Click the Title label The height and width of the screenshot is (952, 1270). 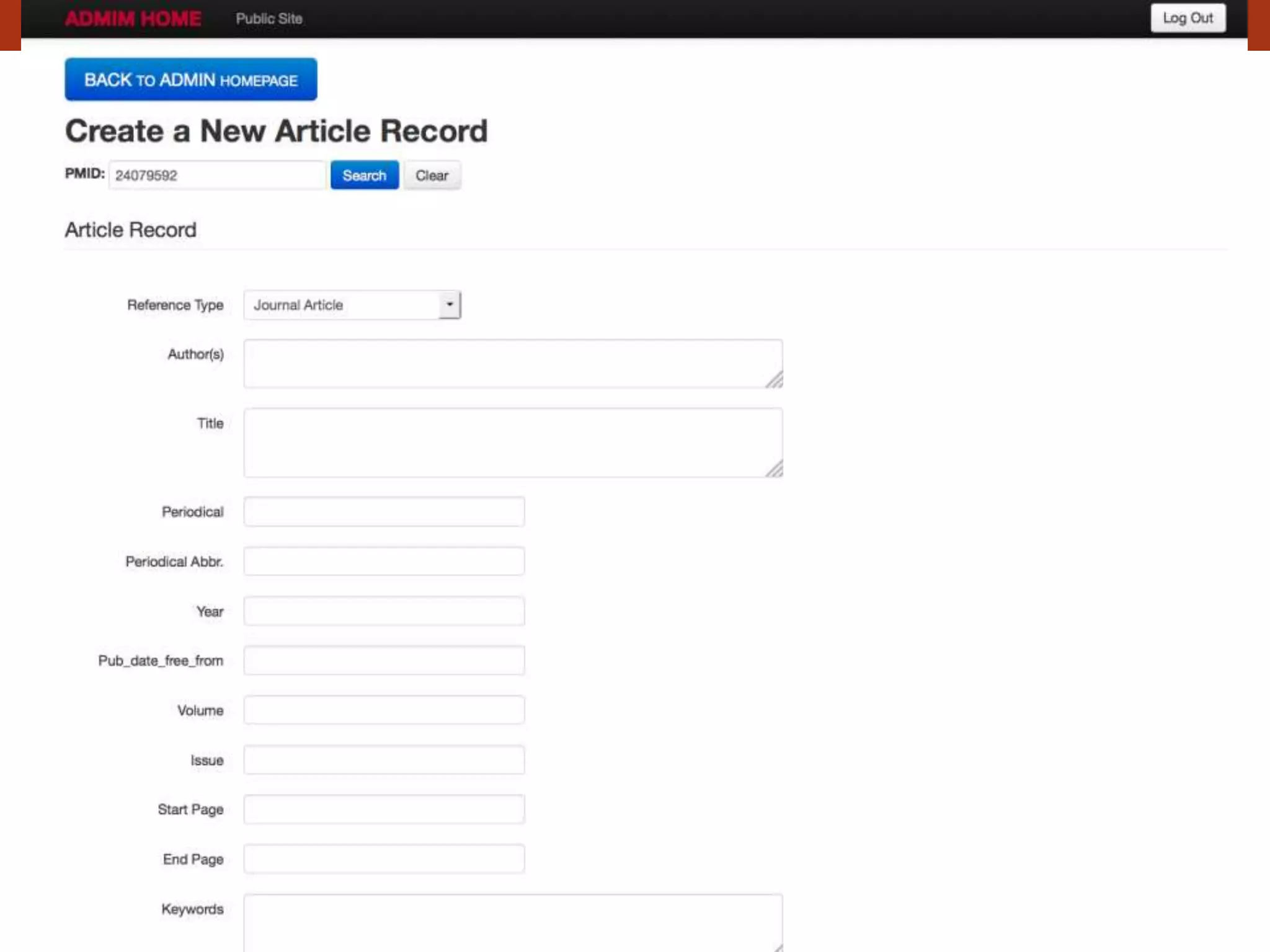pos(210,423)
